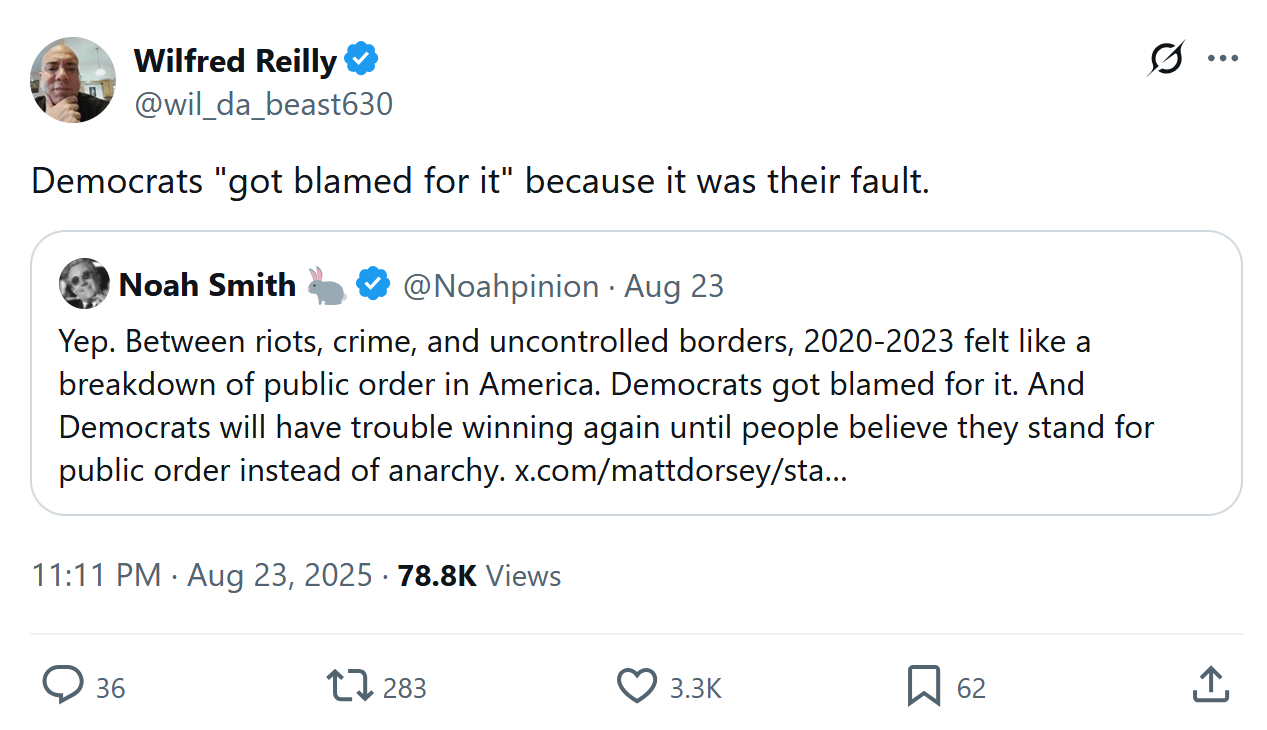
Task: Click Noah Smith's verified checkmark badge
Action: pyautogui.click(x=374, y=285)
